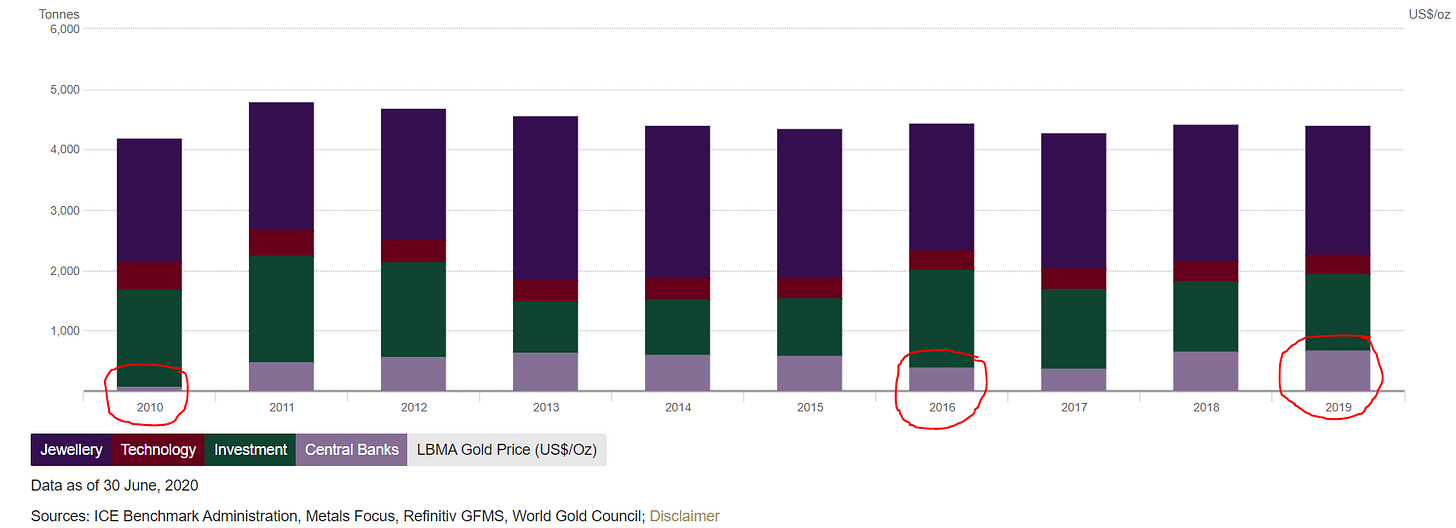Image resolution: width=1456 pixels, height=528 pixels.
Task: Select the Investment segment of 2012 bar
Action: [x=413, y=309]
